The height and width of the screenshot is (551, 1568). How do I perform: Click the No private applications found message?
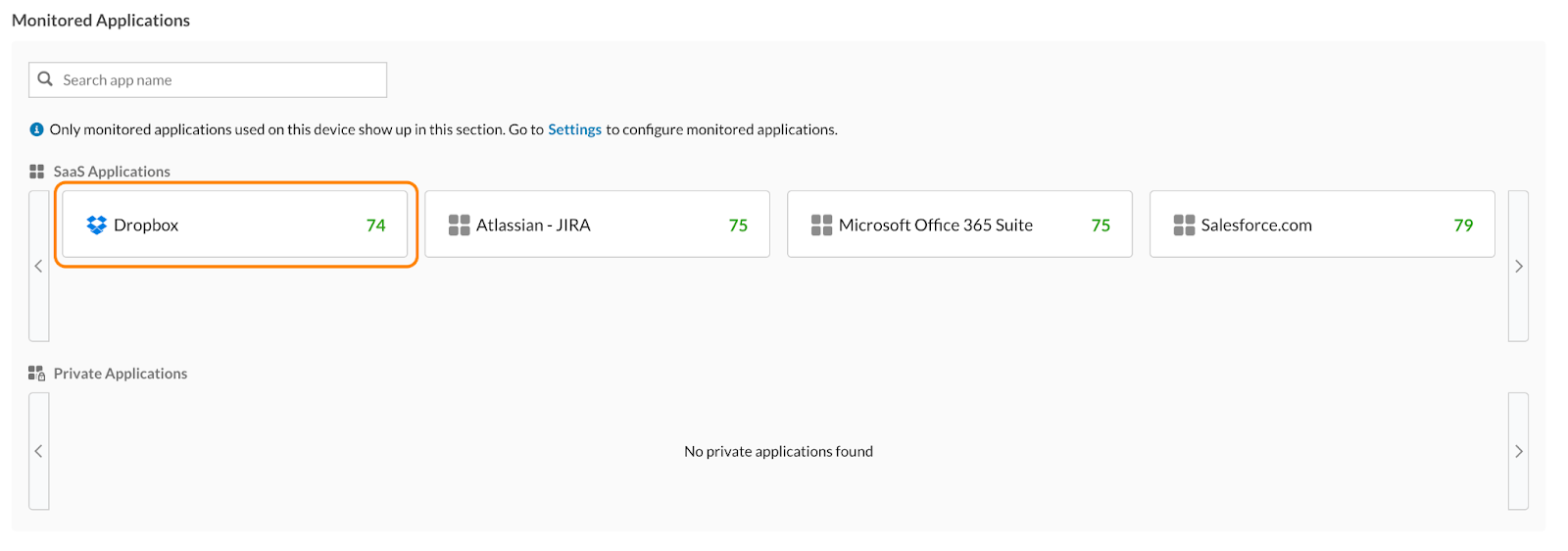pos(778,452)
